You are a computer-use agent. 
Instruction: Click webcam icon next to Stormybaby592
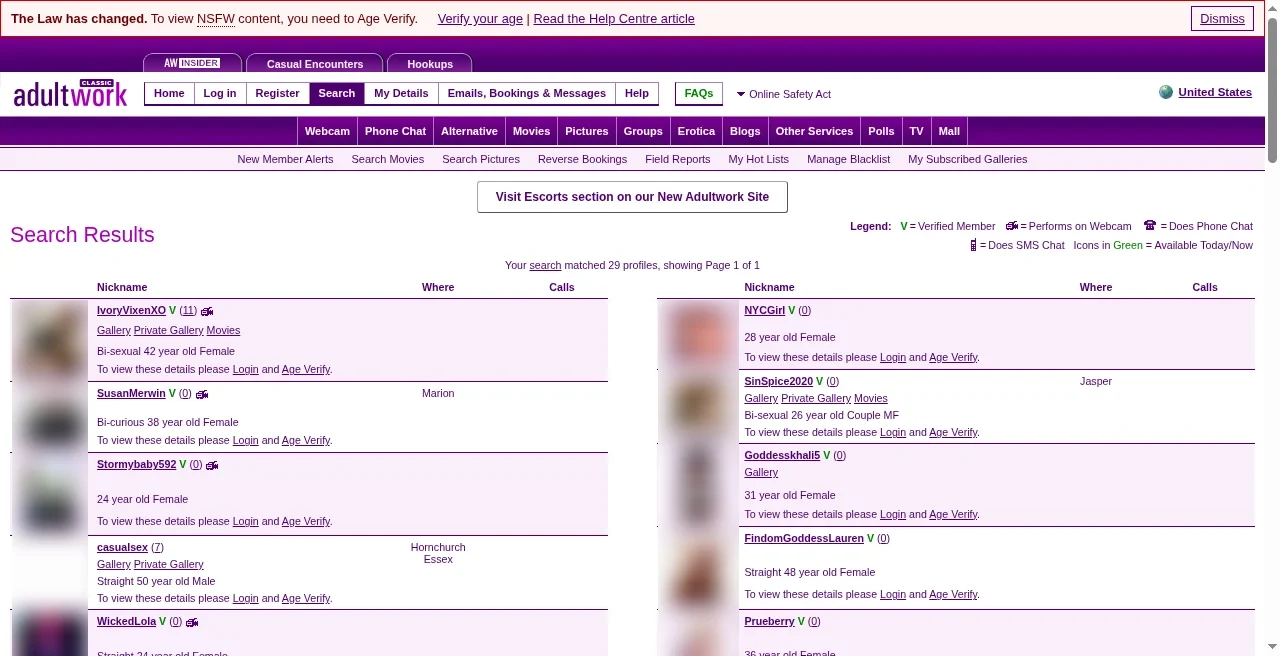(212, 465)
